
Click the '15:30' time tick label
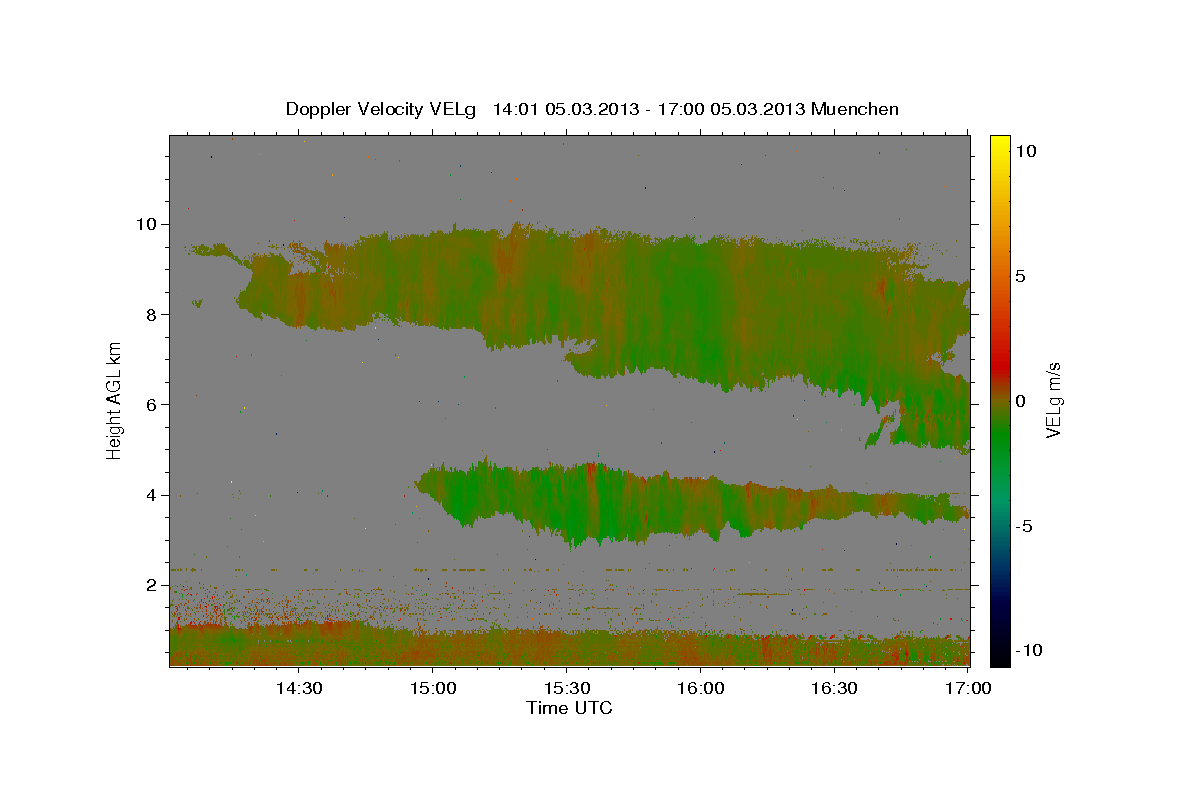[567, 688]
